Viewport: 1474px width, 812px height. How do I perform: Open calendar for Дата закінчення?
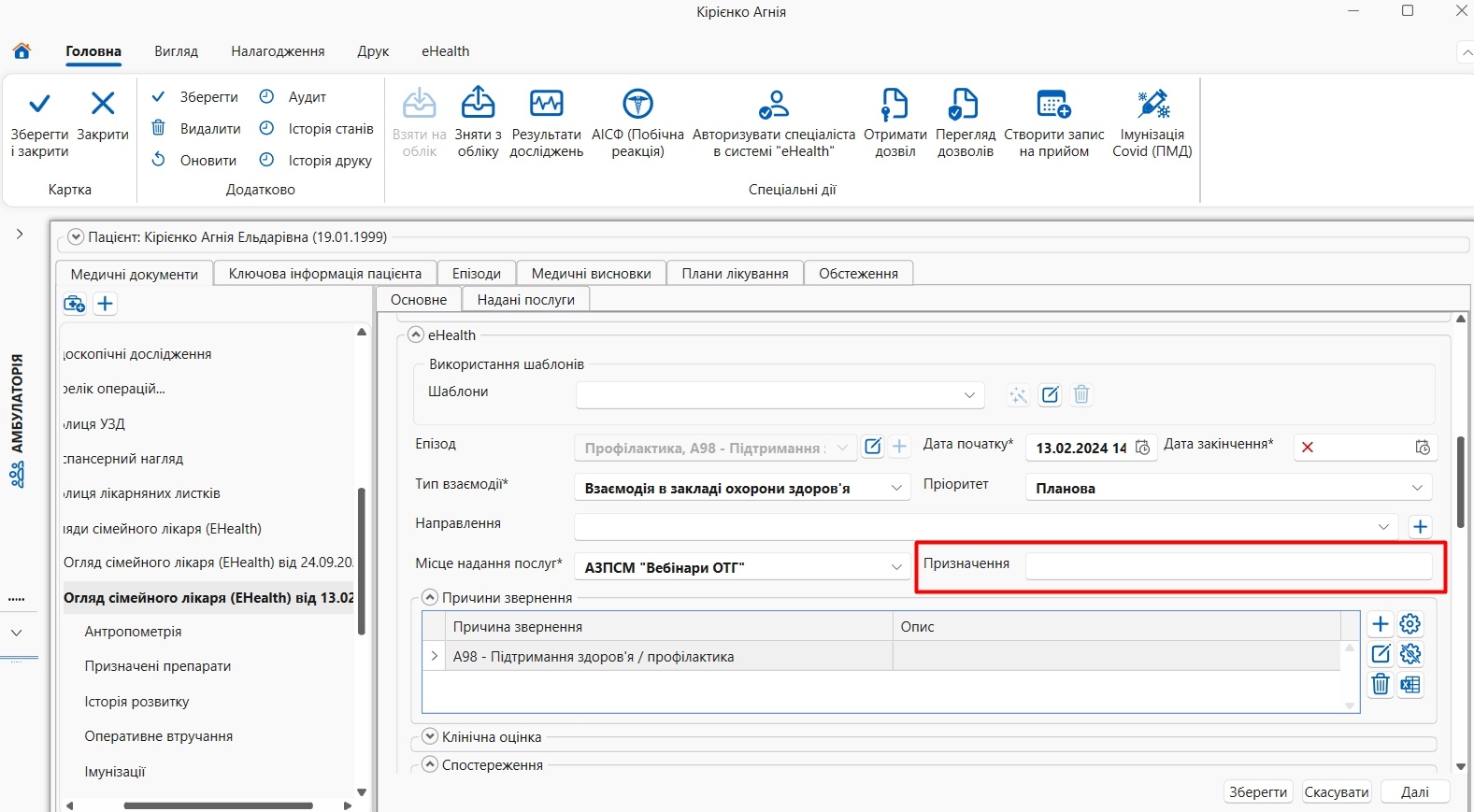coord(1423,448)
